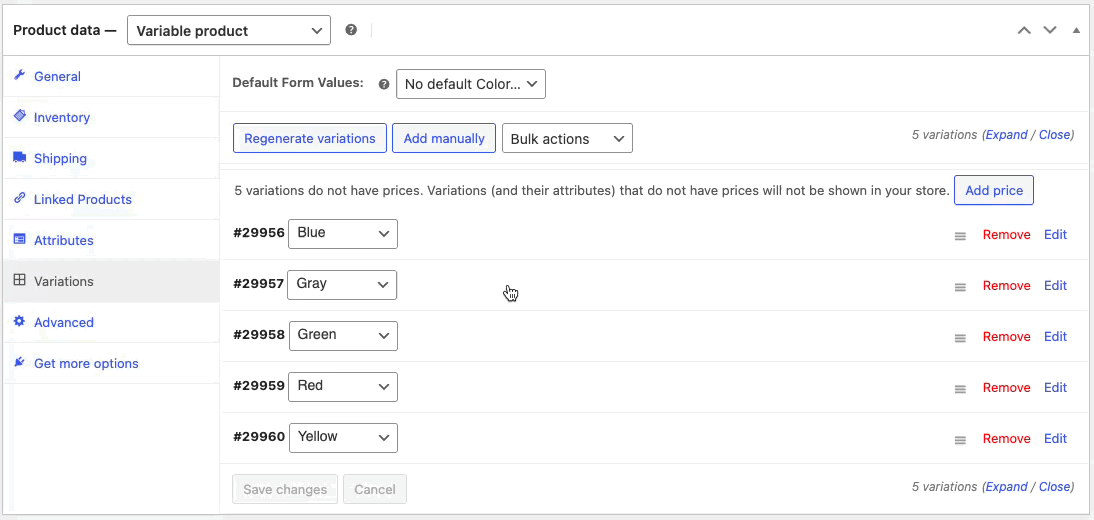Image resolution: width=1094 pixels, height=520 pixels.
Task: Open the No default Color dropdown
Action: coord(471,84)
